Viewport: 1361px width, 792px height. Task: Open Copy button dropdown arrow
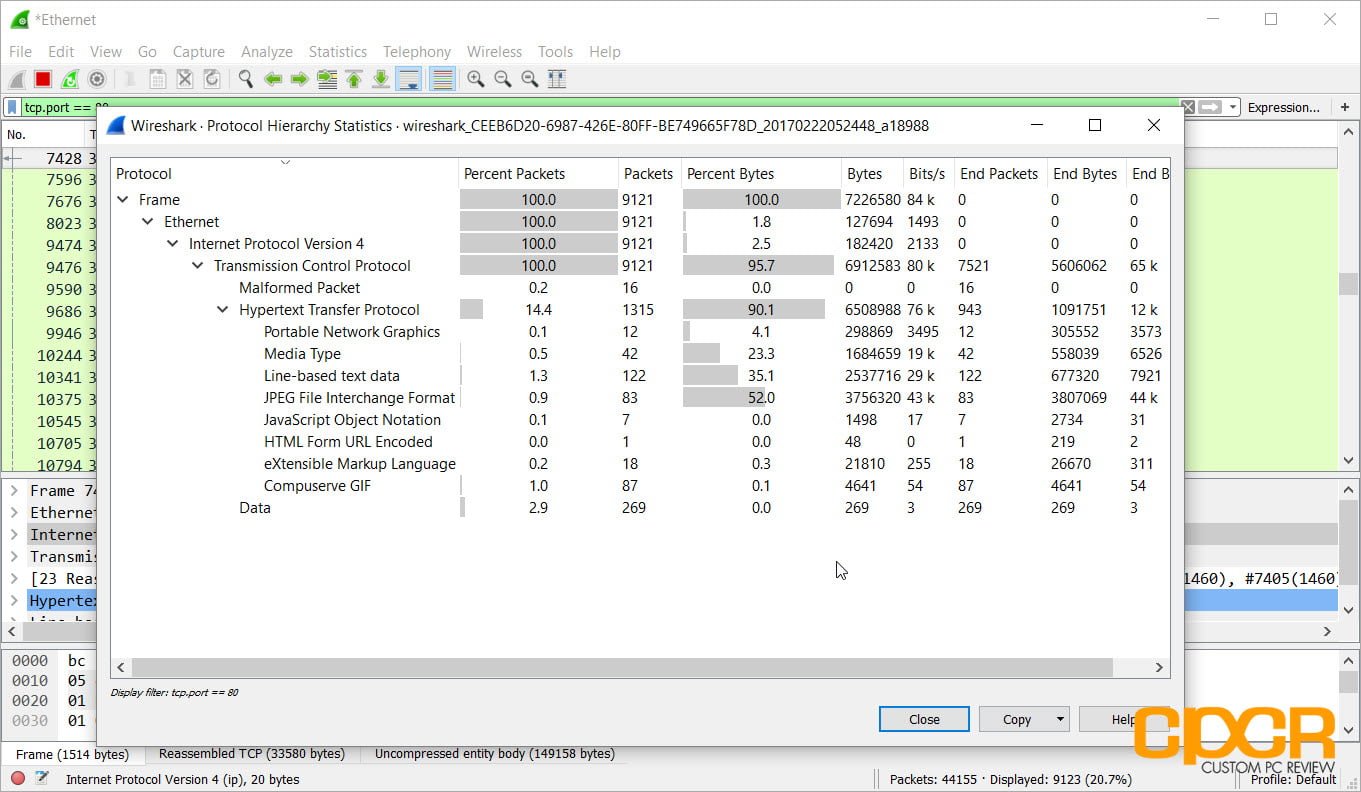pyautogui.click(x=1060, y=719)
